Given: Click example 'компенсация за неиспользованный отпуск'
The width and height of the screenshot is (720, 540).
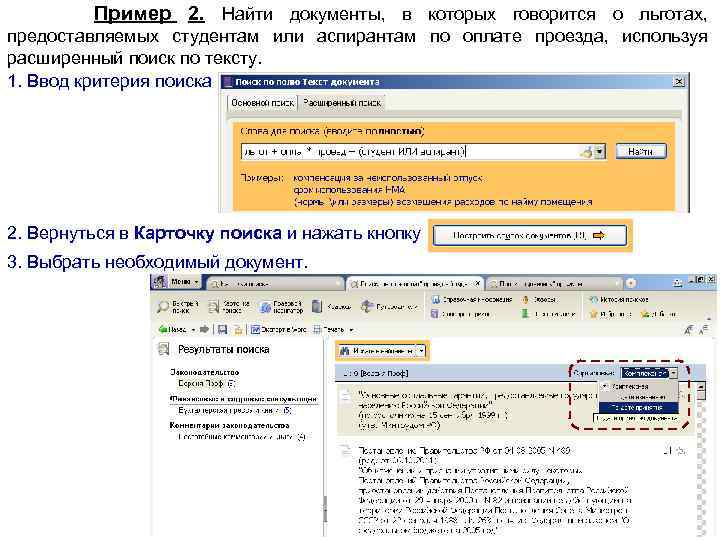Looking at the screenshot, I should 388,178.
